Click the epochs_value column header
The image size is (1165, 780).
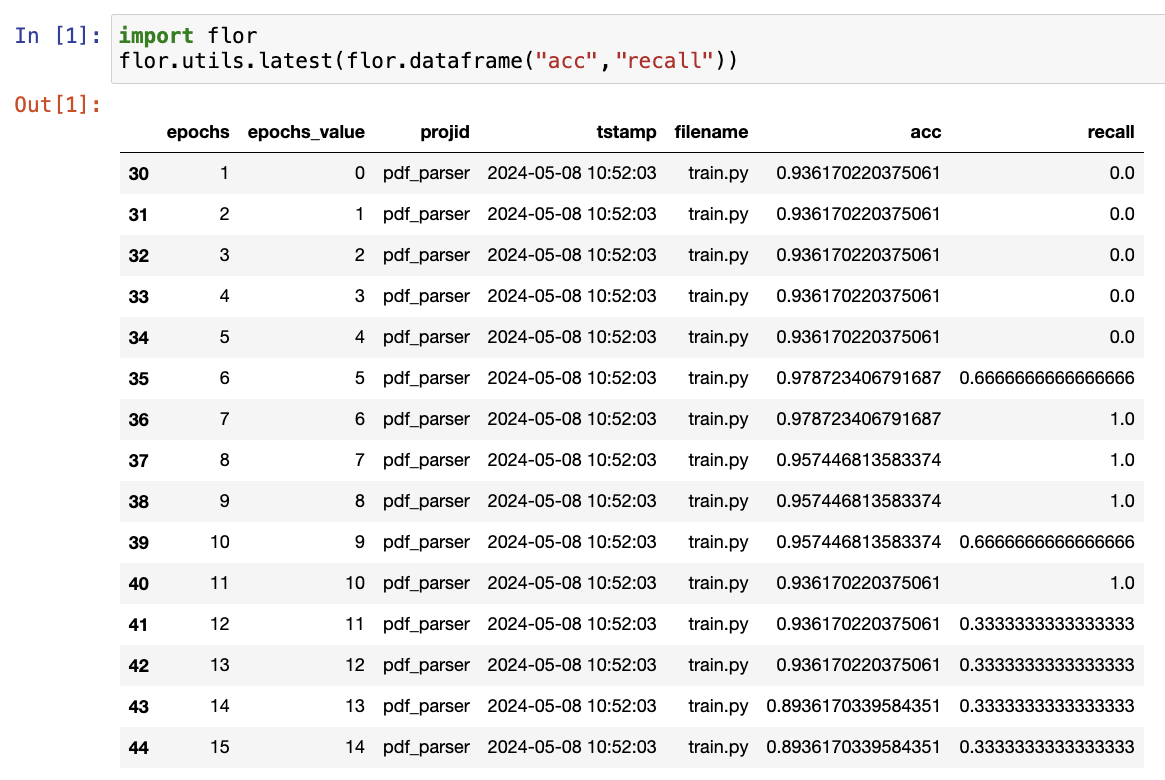pyautogui.click(x=306, y=132)
